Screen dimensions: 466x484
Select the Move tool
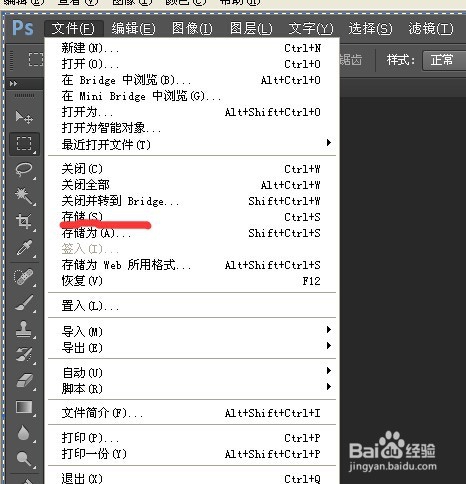point(24,117)
